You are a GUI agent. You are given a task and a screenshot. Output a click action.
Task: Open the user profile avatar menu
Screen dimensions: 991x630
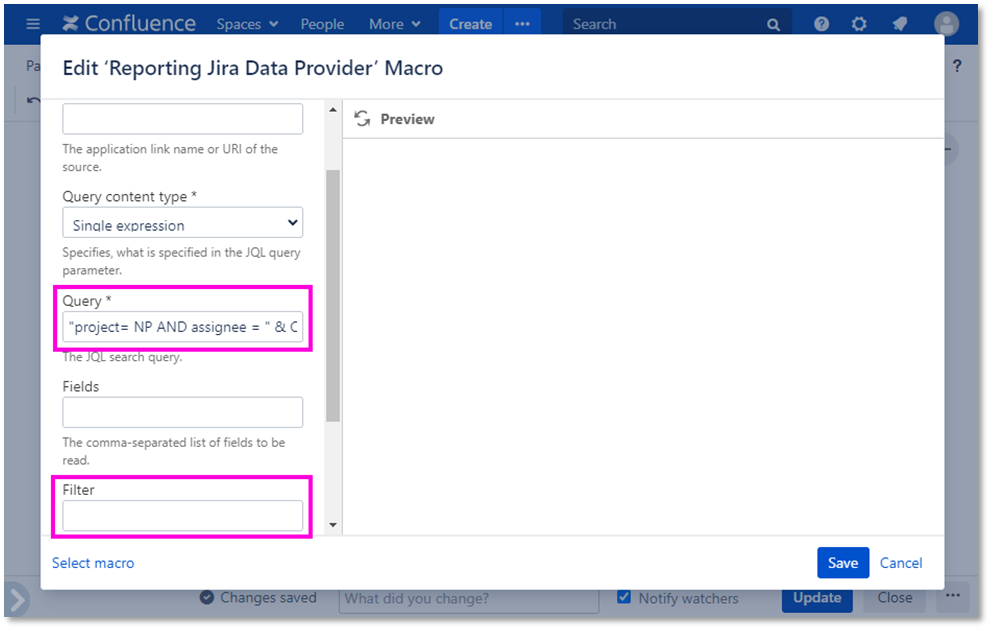point(946,24)
